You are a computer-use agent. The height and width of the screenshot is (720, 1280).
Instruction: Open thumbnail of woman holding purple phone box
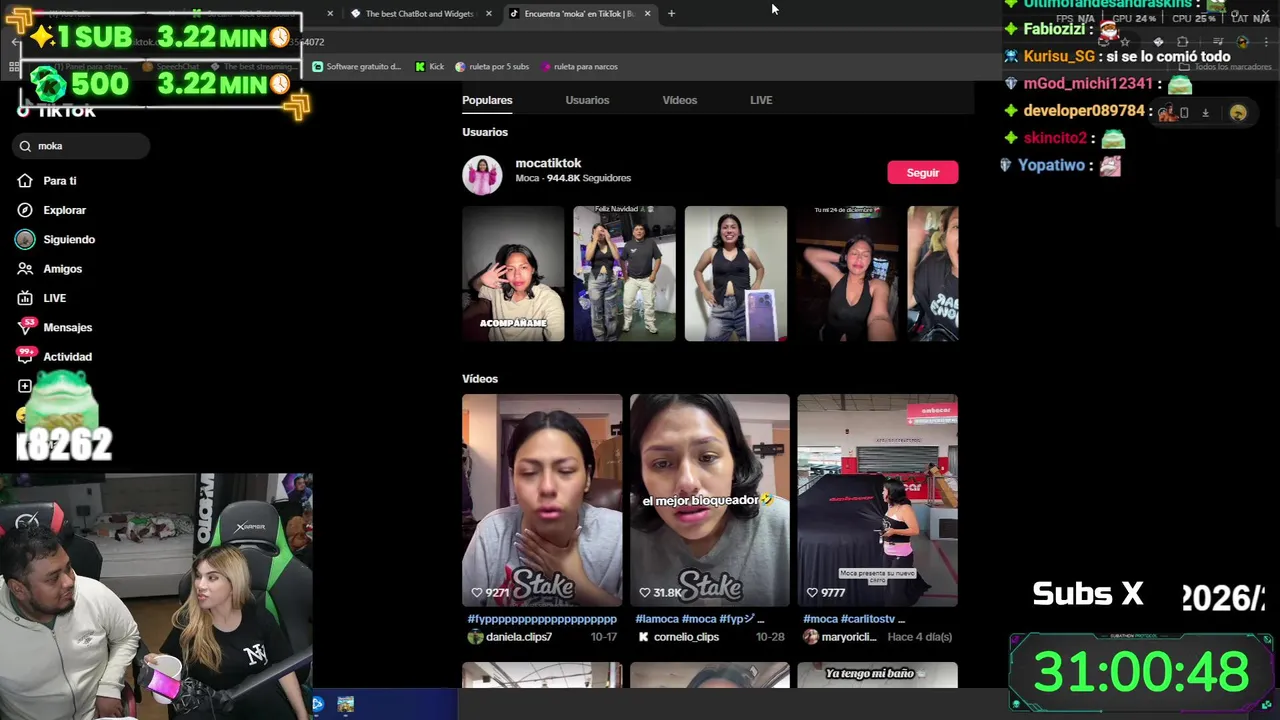point(735,274)
